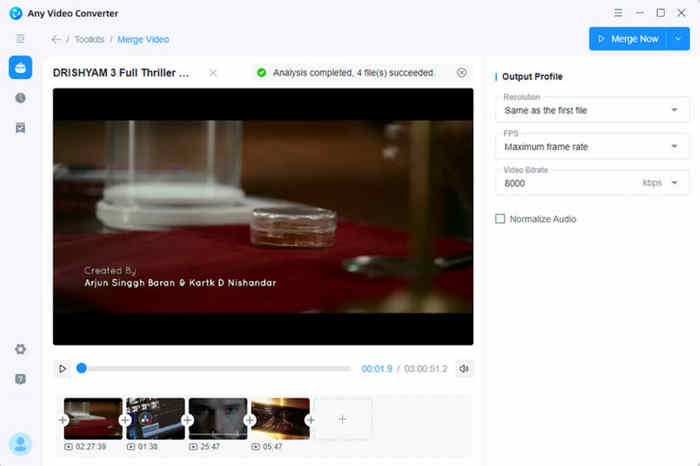Image resolution: width=700 pixels, height=466 pixels.
Task: Insert clip between third and fourth thumbnails
Action: click(250, 420)
